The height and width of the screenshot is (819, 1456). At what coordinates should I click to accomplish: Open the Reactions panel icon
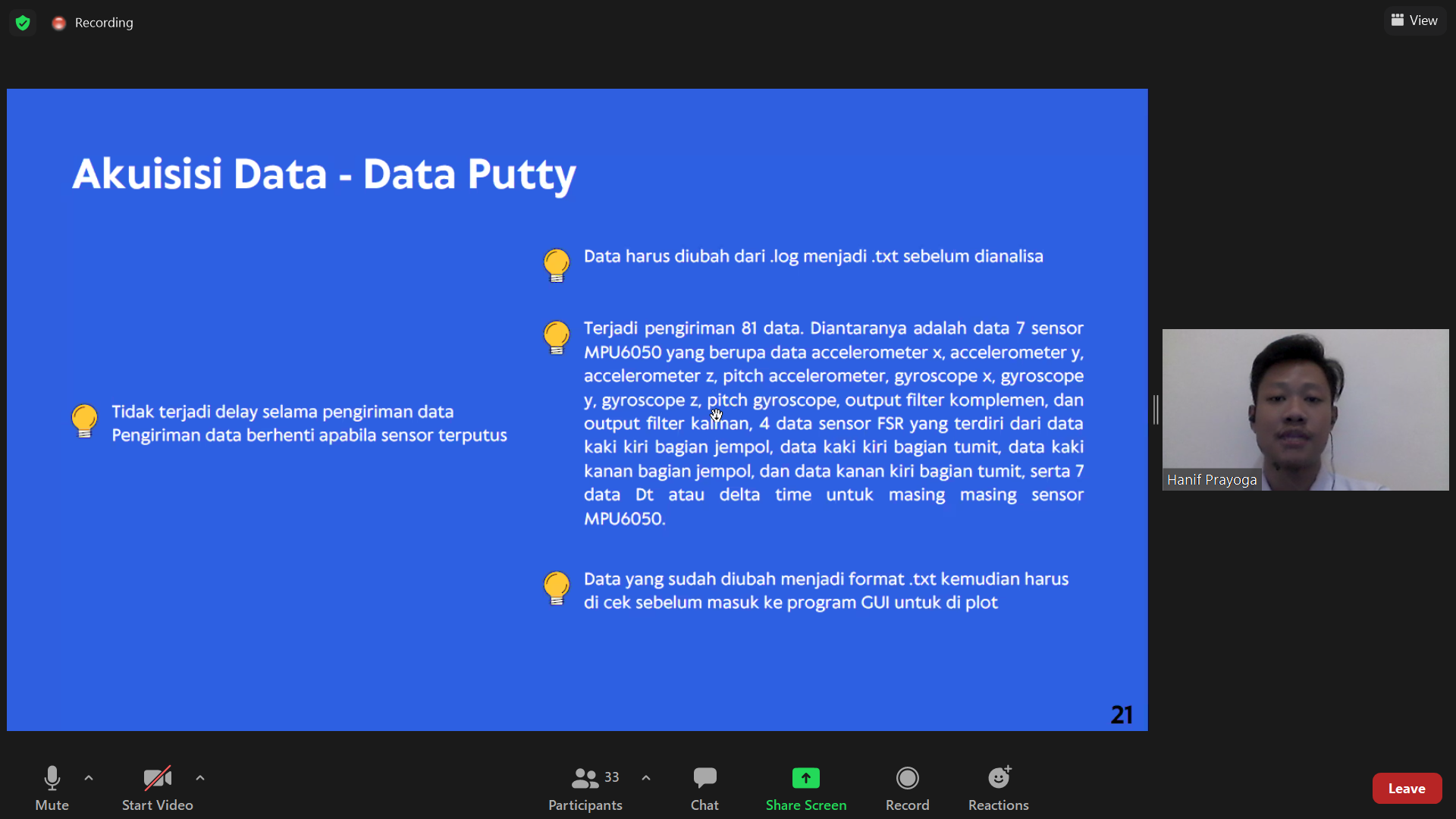(998, 778)
